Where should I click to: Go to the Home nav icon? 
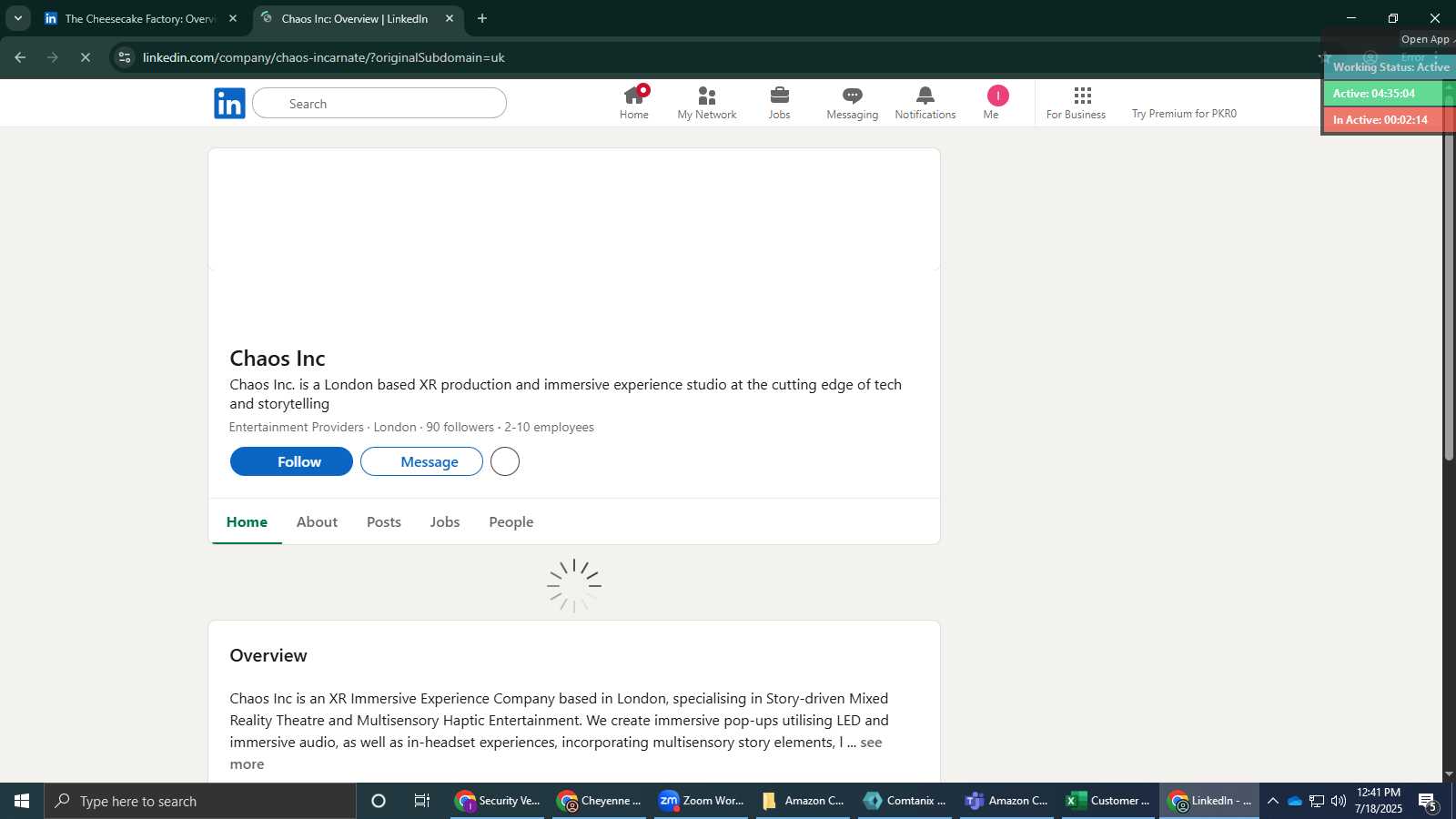click(x=634, y=103)
